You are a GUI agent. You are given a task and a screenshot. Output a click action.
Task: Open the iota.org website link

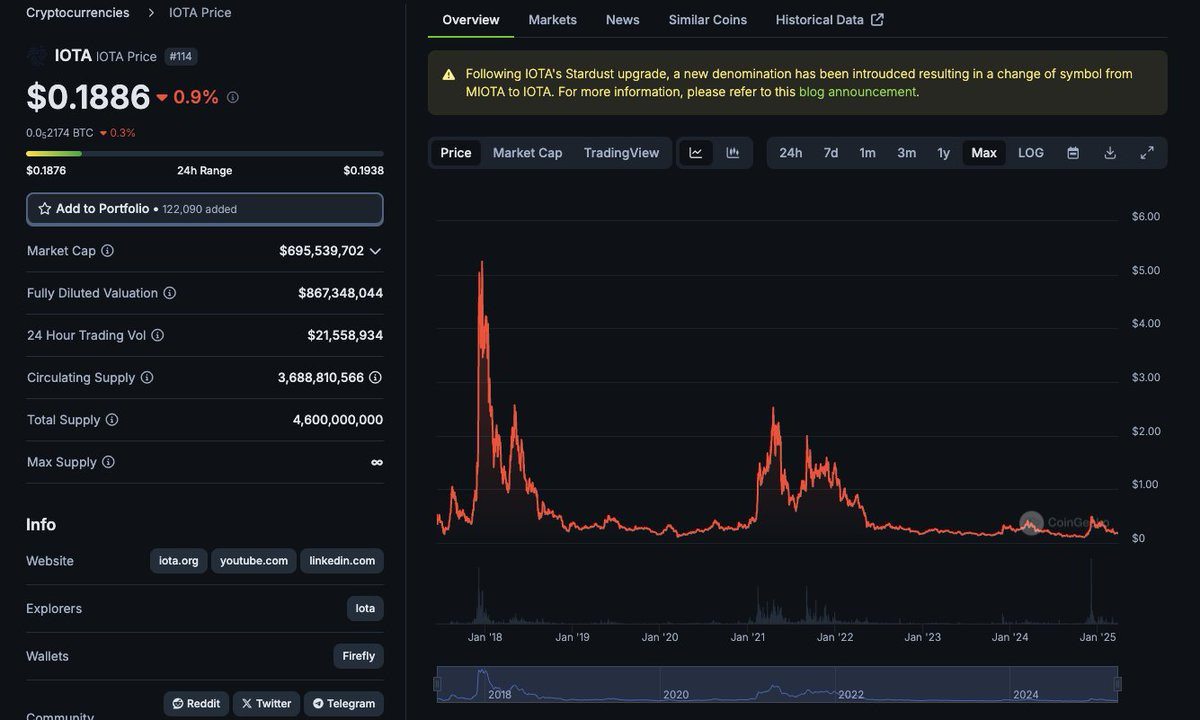tap(179, 561)
